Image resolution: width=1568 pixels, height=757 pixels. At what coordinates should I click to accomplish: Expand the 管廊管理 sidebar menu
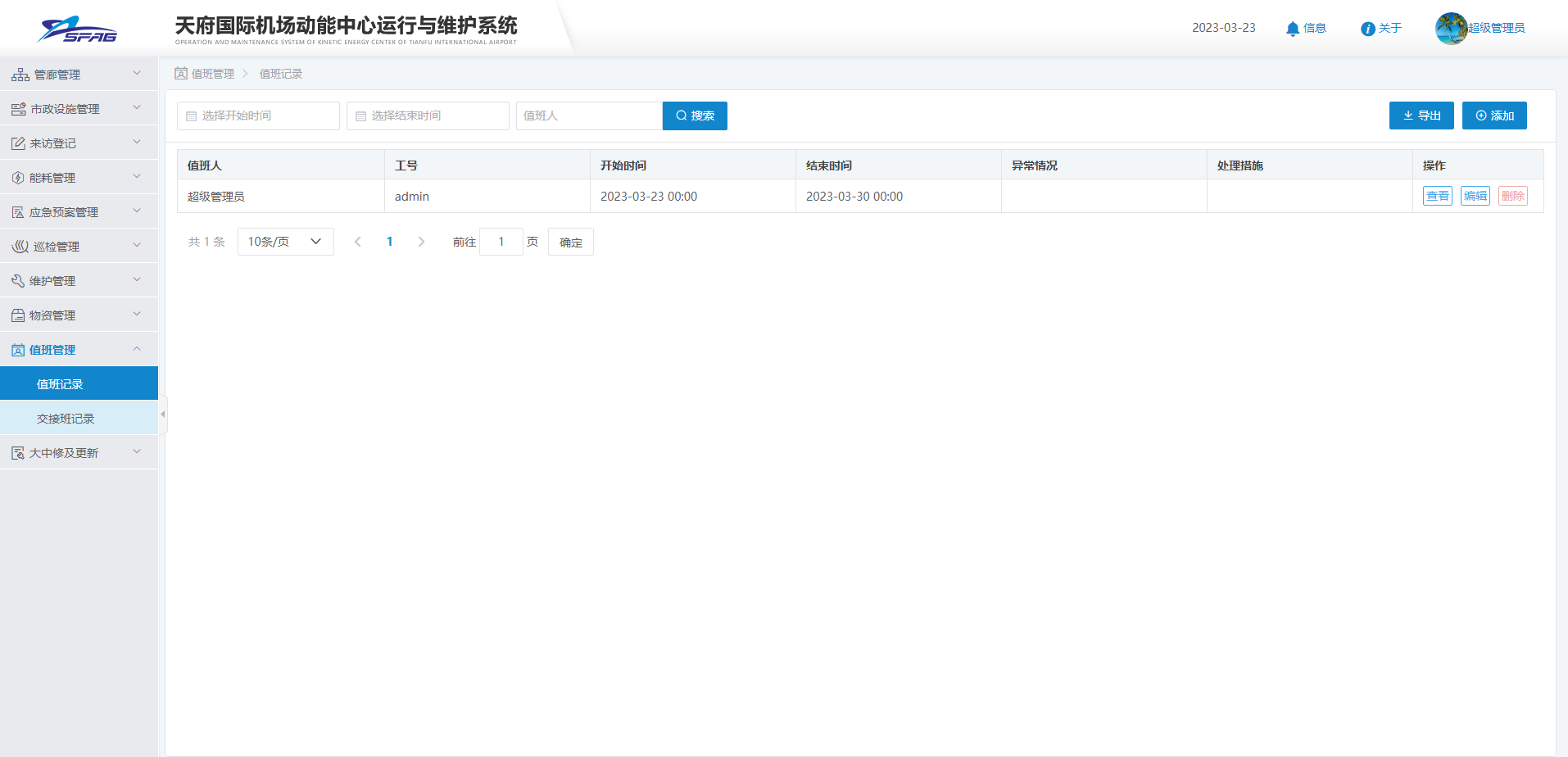(79, 75)
